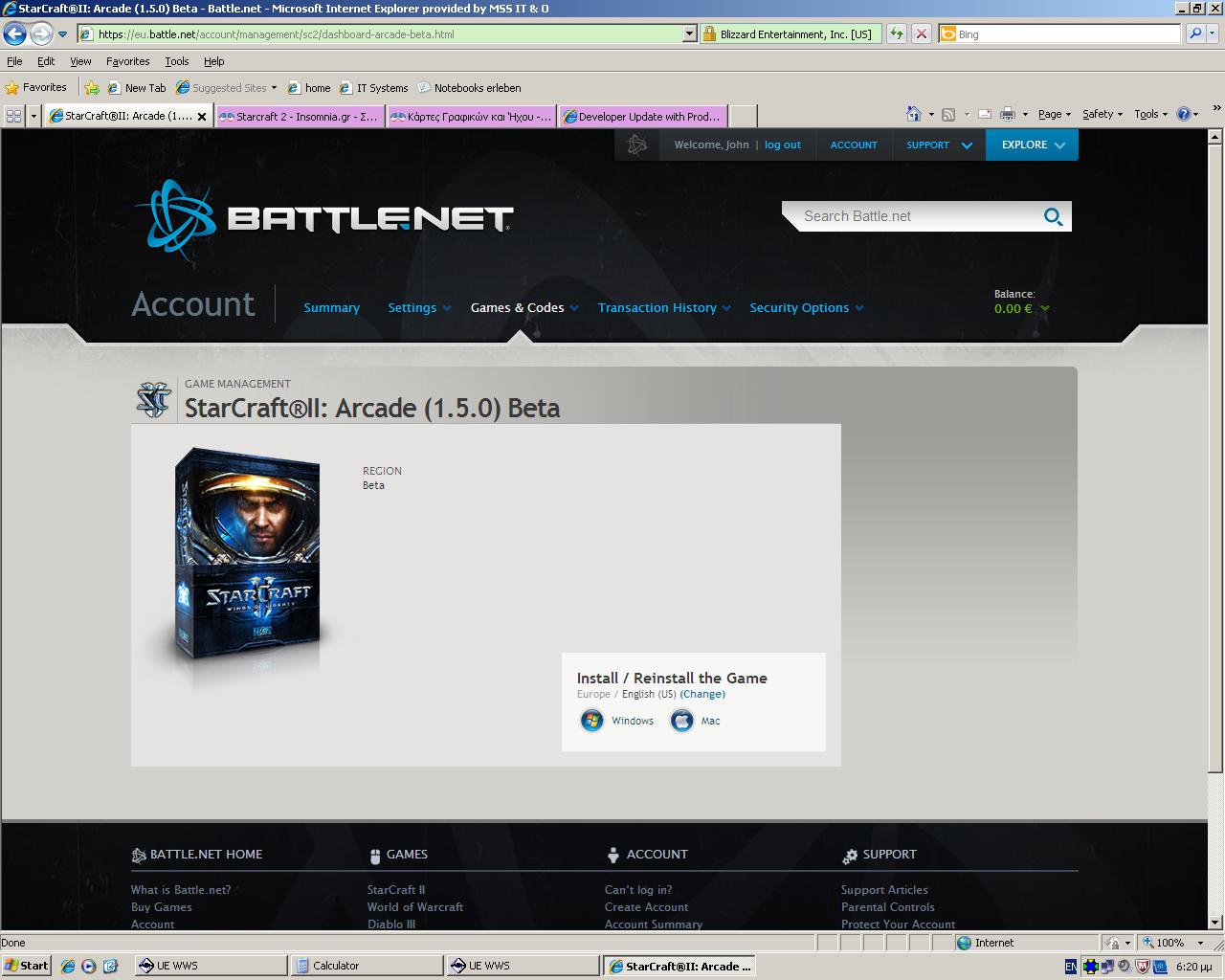Open the Tools menu in menu bar

[x=177, y=61]
